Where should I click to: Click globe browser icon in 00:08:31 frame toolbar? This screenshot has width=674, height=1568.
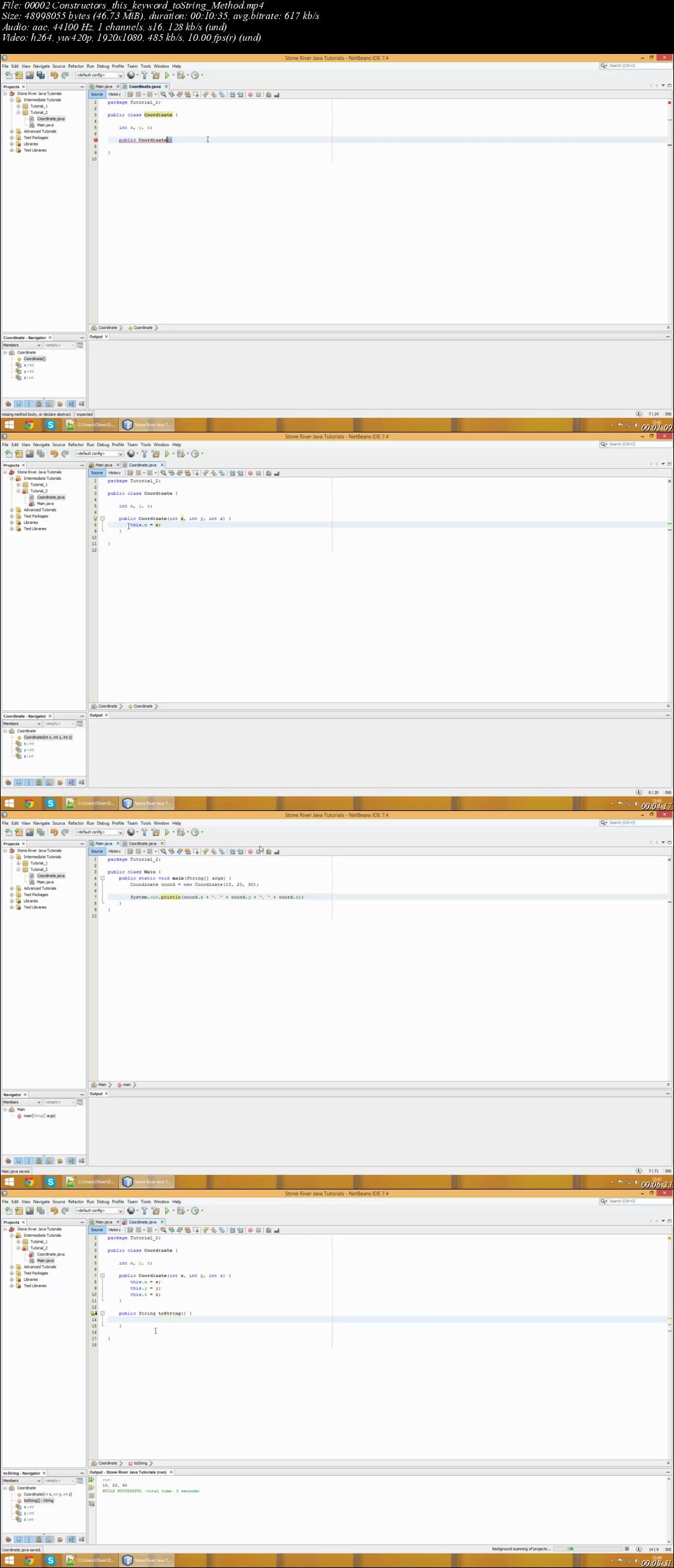tap(131, 1211)
